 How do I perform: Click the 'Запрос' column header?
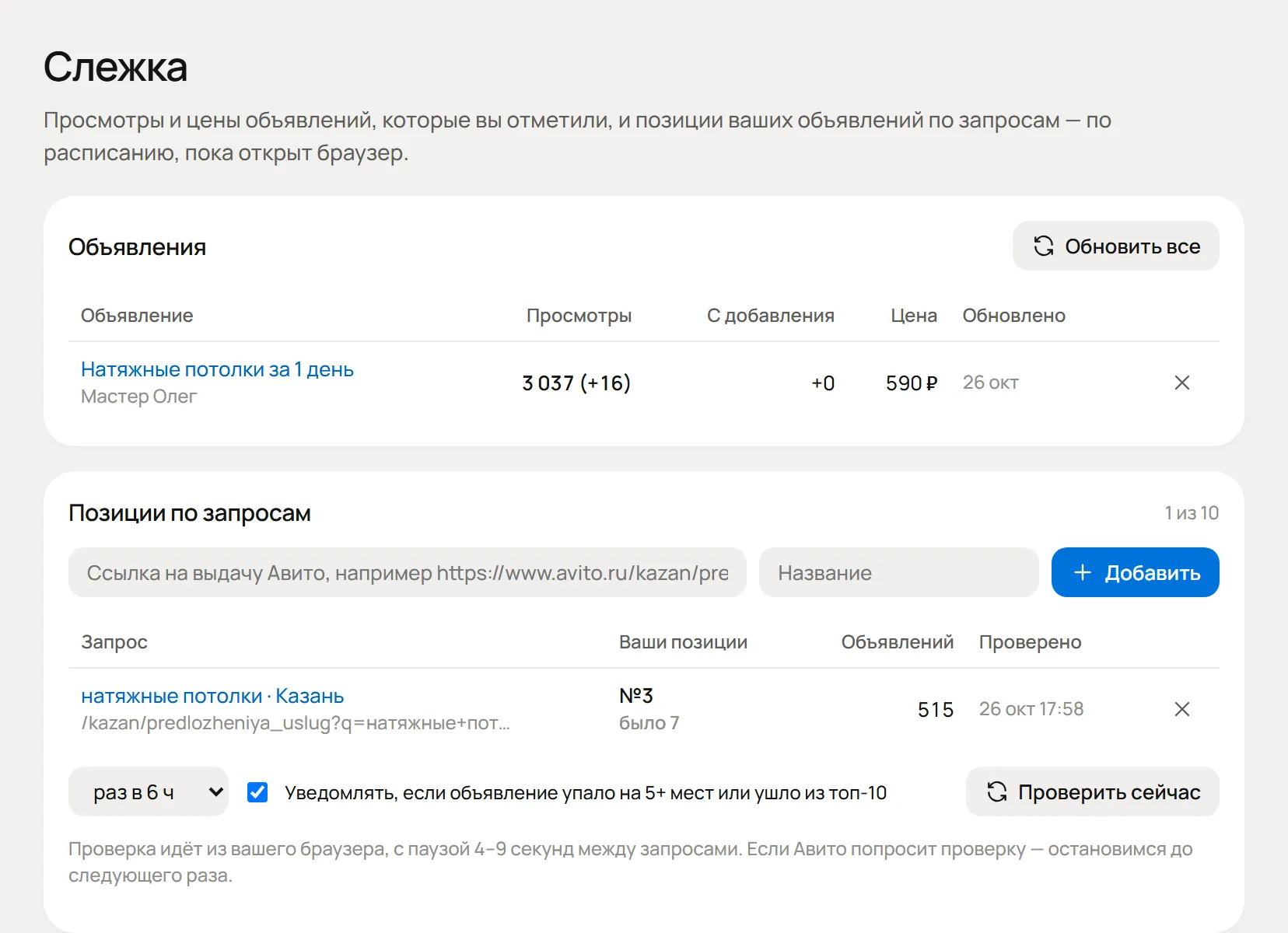[x=114, y=642]
